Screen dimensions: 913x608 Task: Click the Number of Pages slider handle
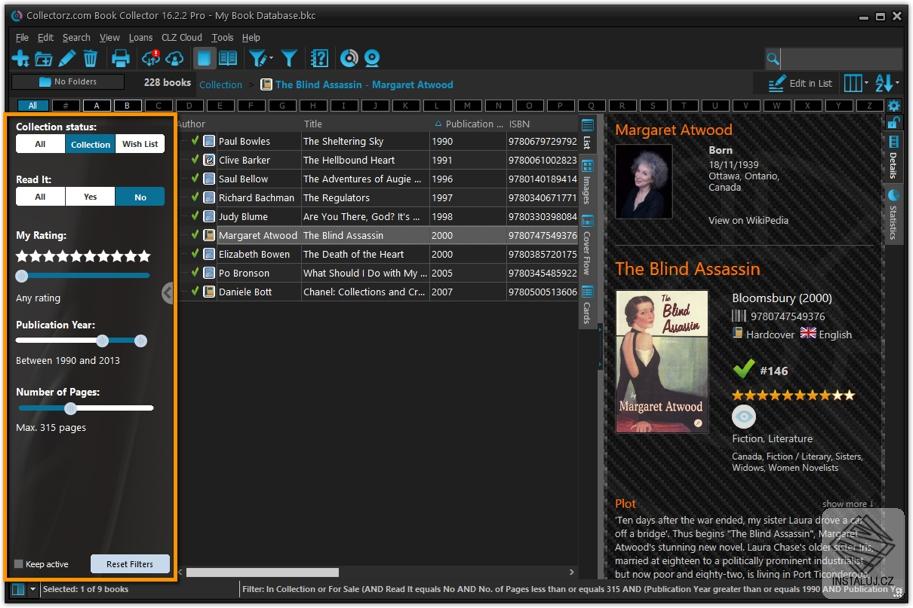pos(70,408)
